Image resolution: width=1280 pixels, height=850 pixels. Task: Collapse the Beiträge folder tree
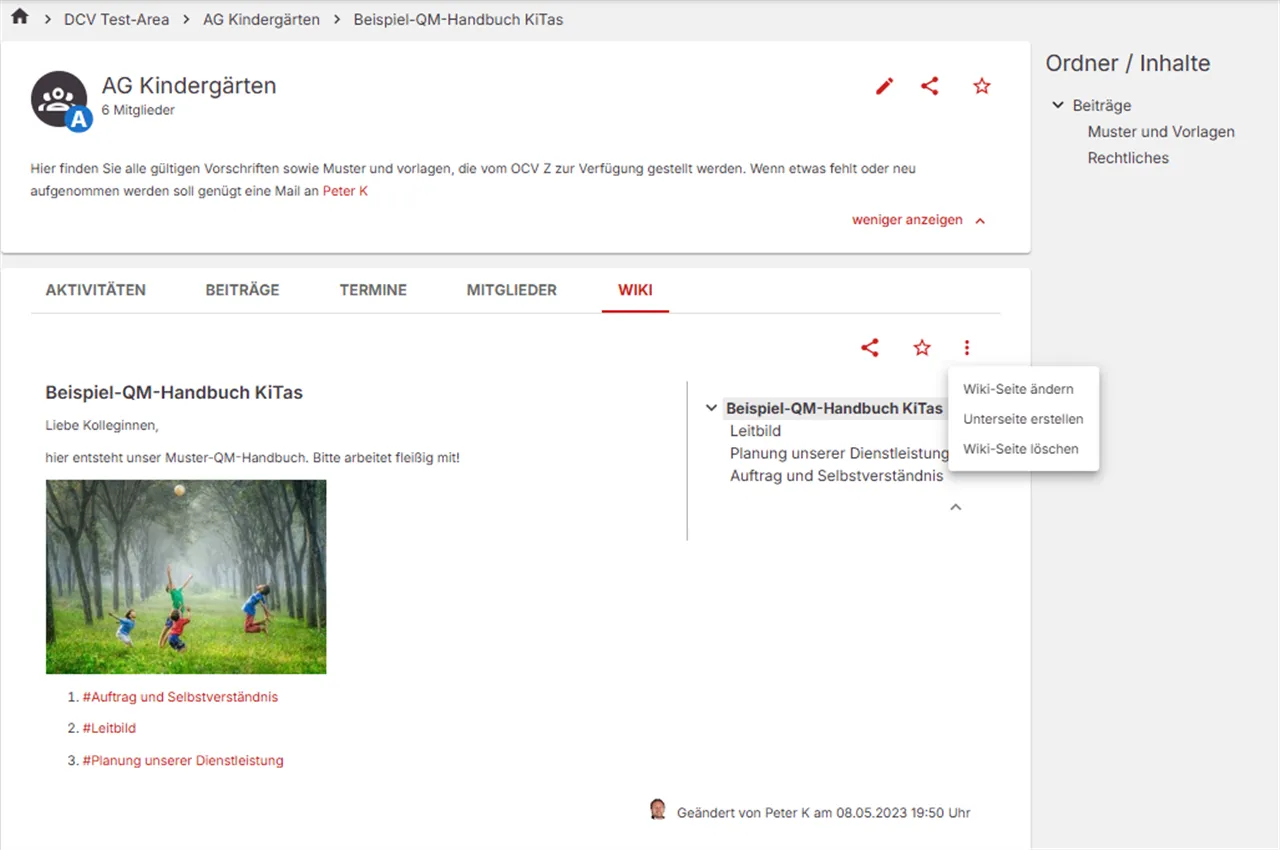1058,105
